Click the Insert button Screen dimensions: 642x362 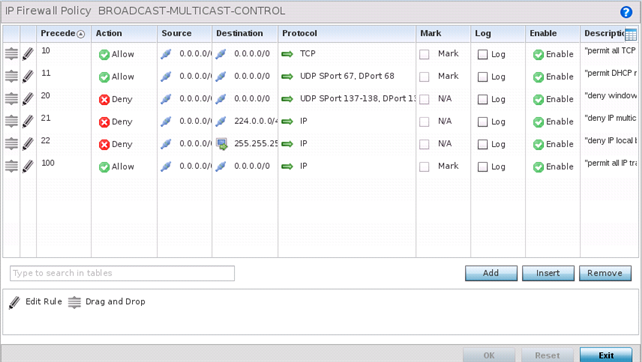click(x=548, y=273)
